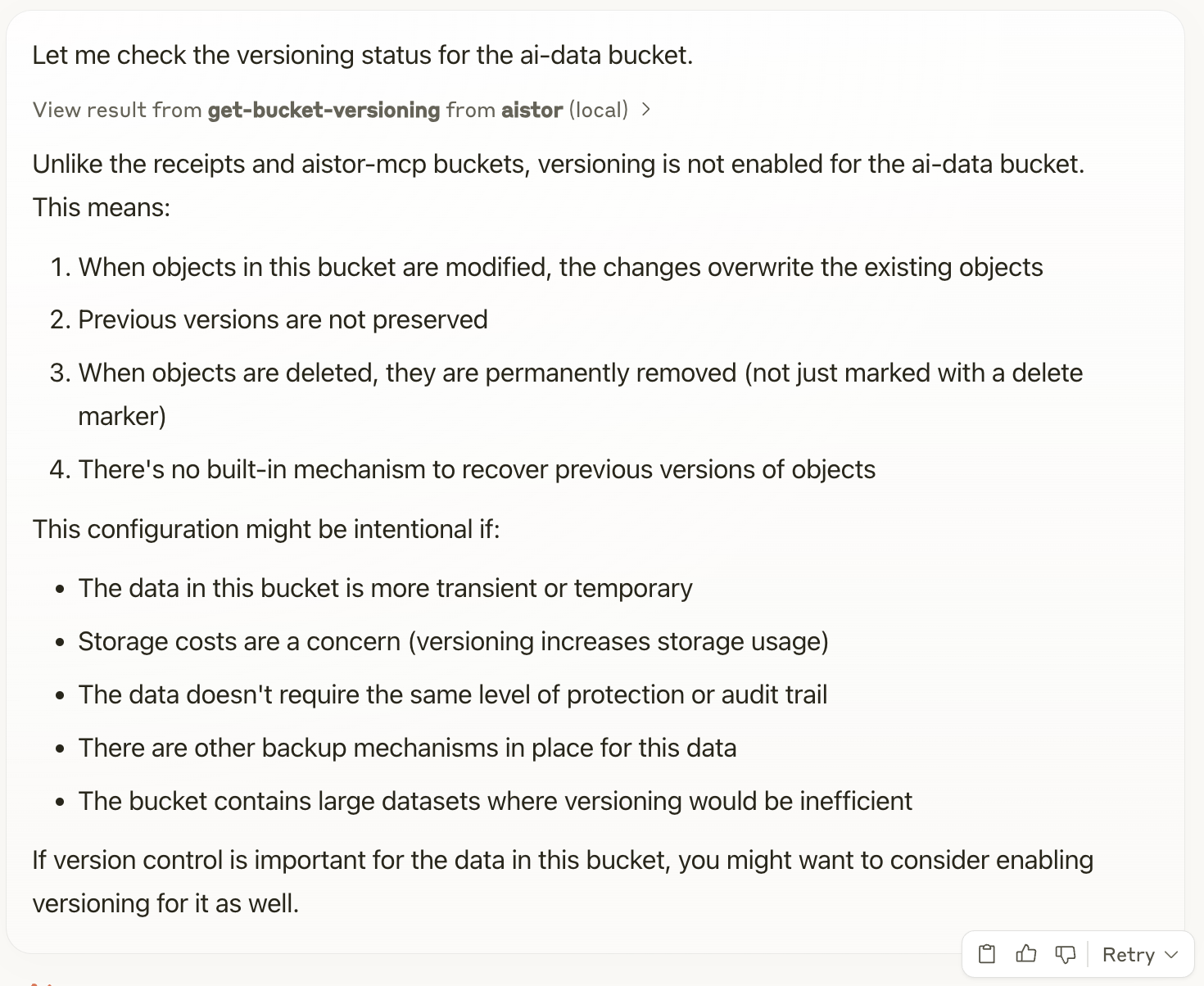Click list item "Previous versions are not preserved"
The image size is (1204, 986).
coord(283,319)
